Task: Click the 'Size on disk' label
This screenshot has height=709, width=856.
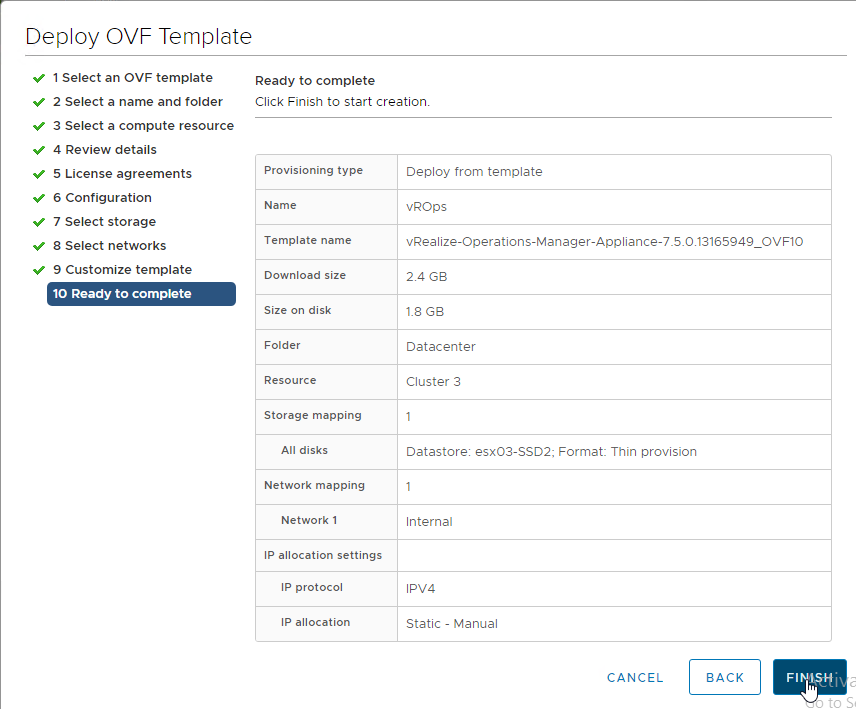Action: (x=298, y=310)
